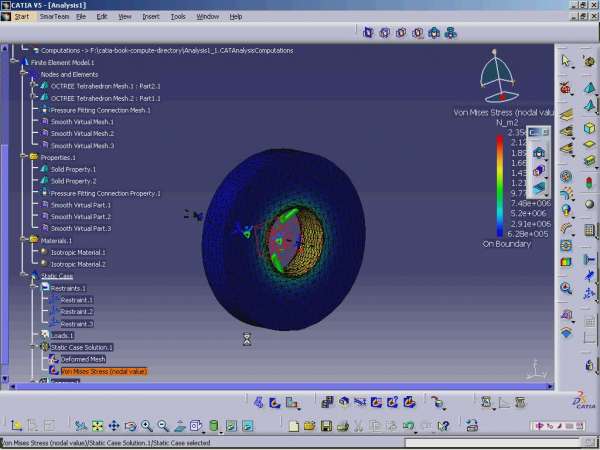Click the ladybug icon in right toolbar
Image resolution: width=600 pixels, height=450 pixels.
click(565, 88)
